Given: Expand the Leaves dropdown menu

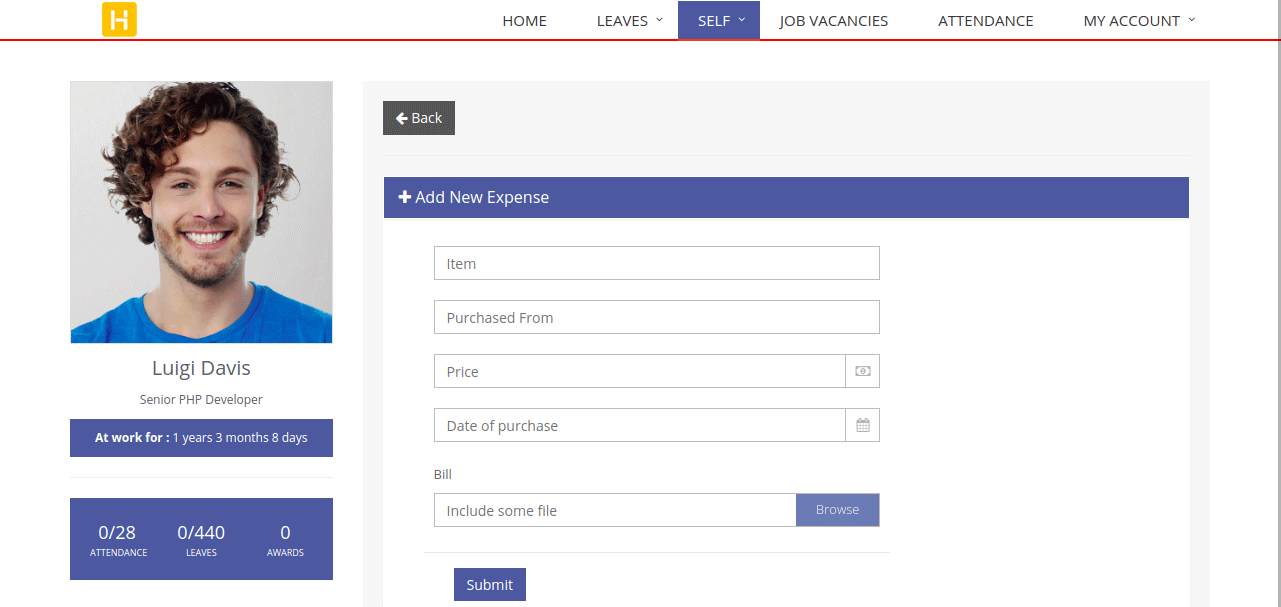Looking at the screenshot, I should (630, 20).
